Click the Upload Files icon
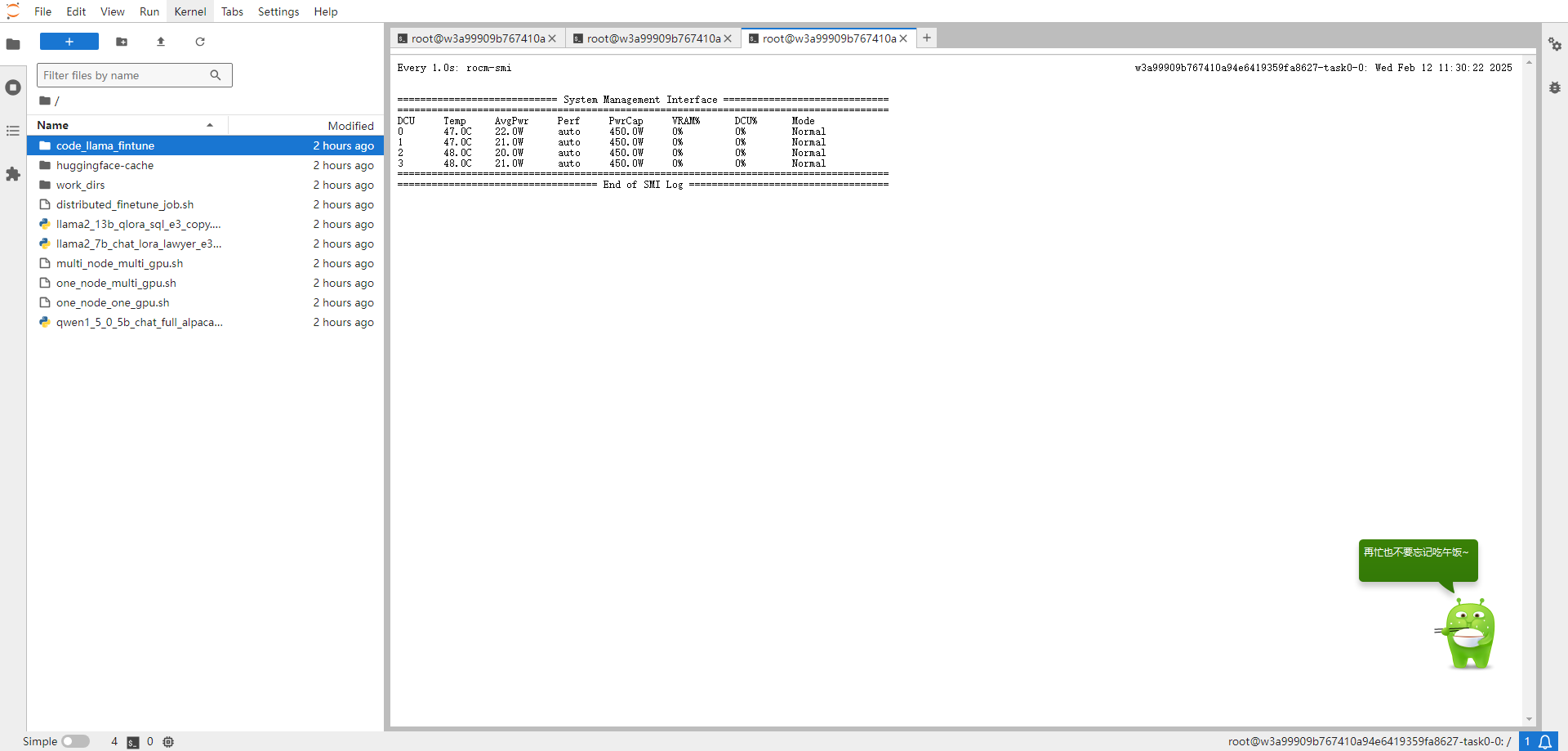The height and width of the screenshot is (751, 1568). click(x=161, y=42)
